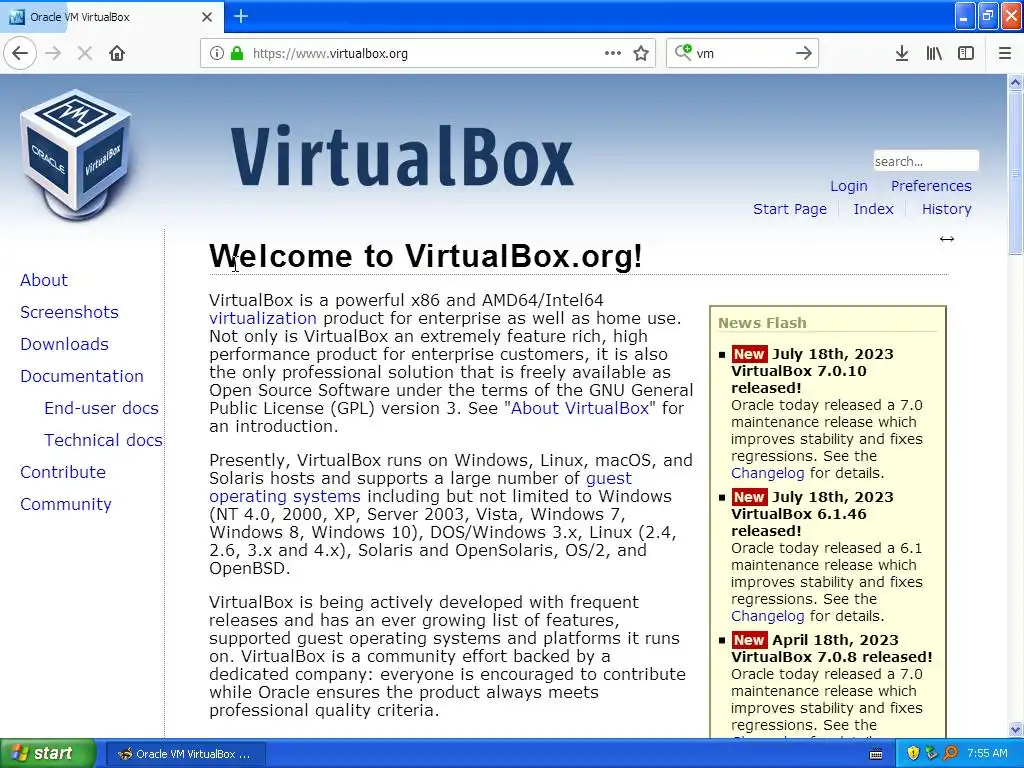Click the vertical scrollbar thumb
This screenshot has width=1024, height=768.
pos(1015,172)
